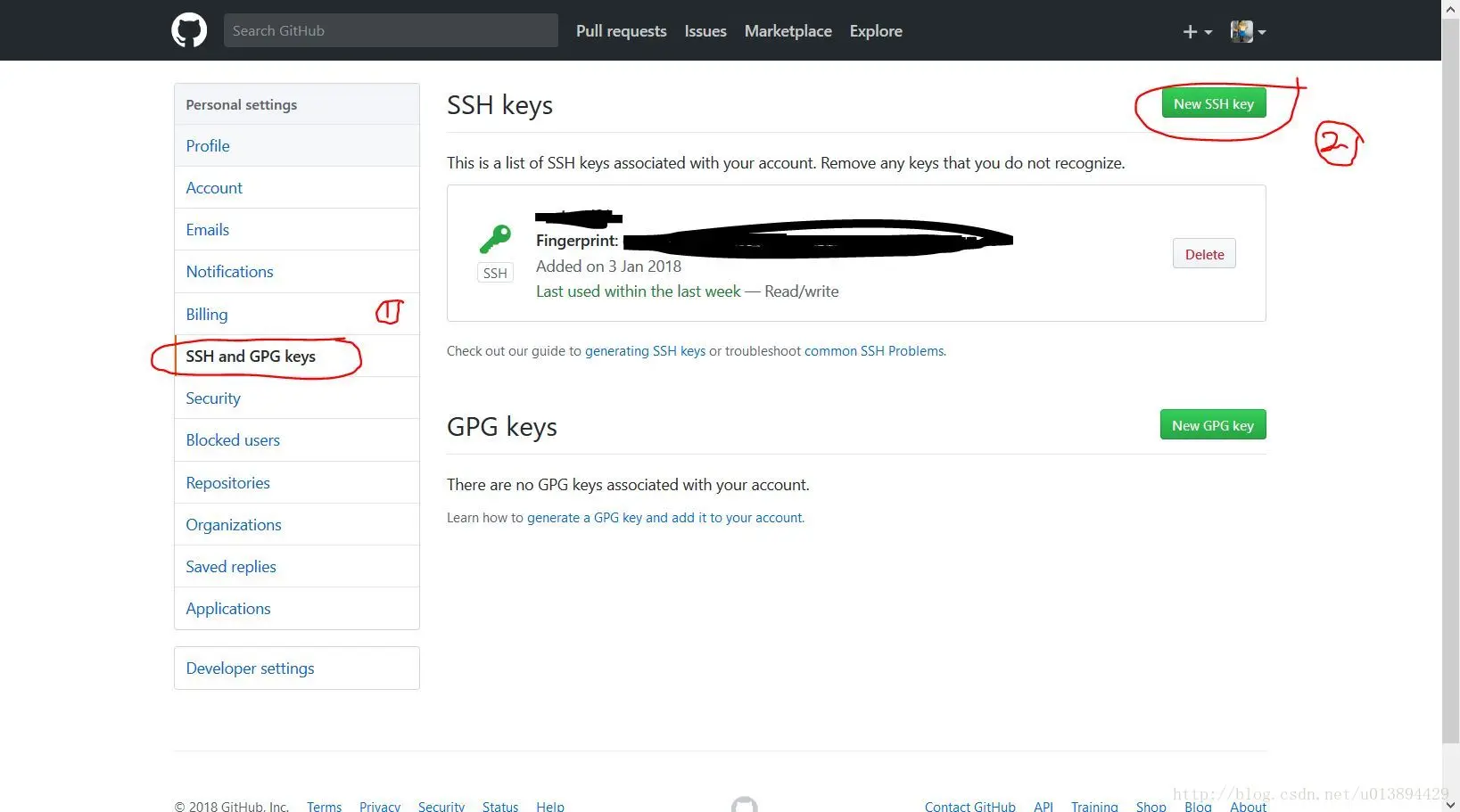Open the GitHub Octocat home logo
Image resolution: width=1460 pixels, height=812 pixels.
tap(189, 30)
